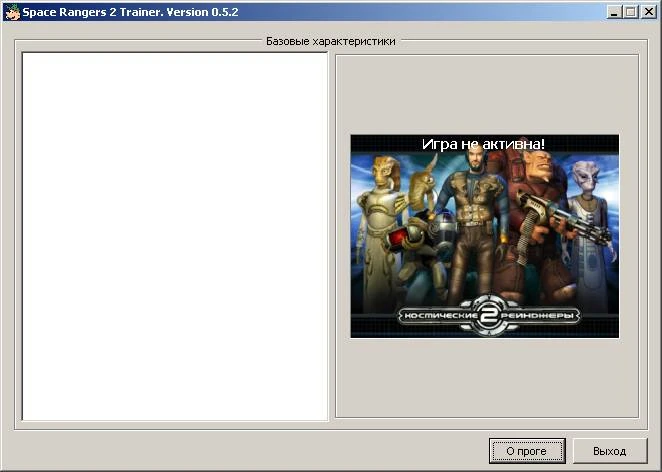This screenshot has height=472, width=662.
Task: Click the trainer app icon in title bar
Action: (x=12, y=12)
